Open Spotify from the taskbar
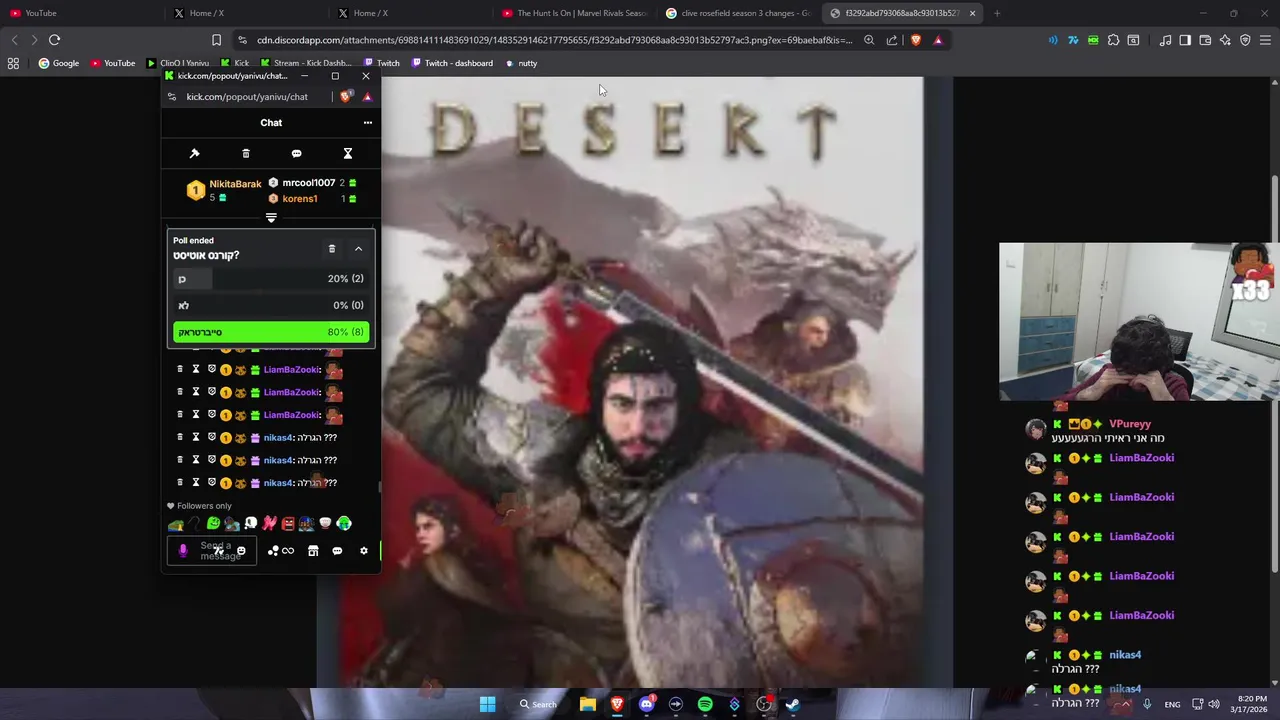 point(705,704)
